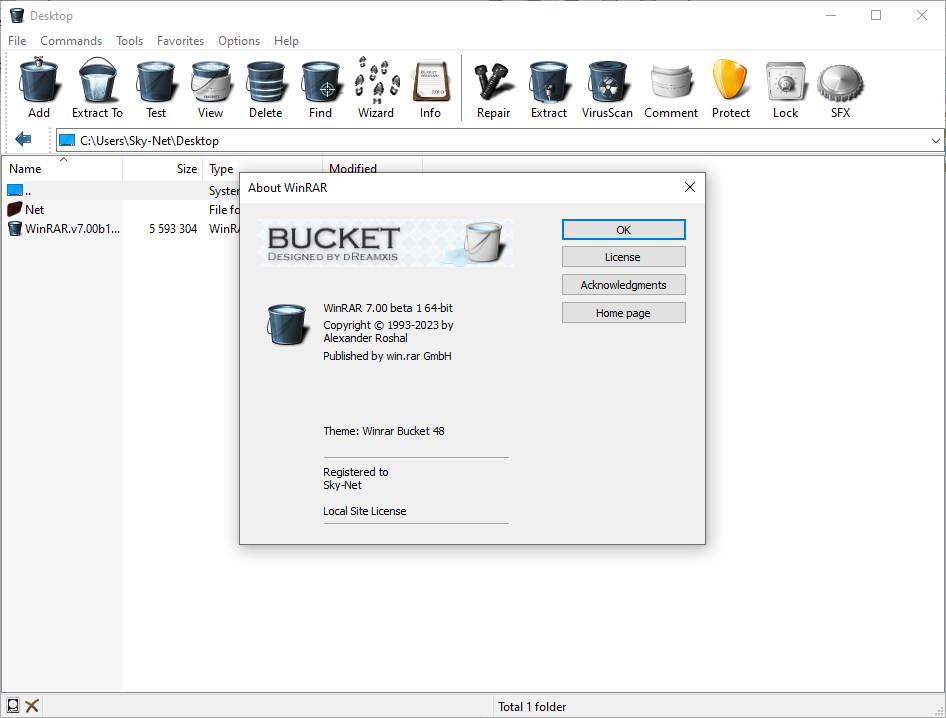Expand the address path dropdown

coord(935,141)
